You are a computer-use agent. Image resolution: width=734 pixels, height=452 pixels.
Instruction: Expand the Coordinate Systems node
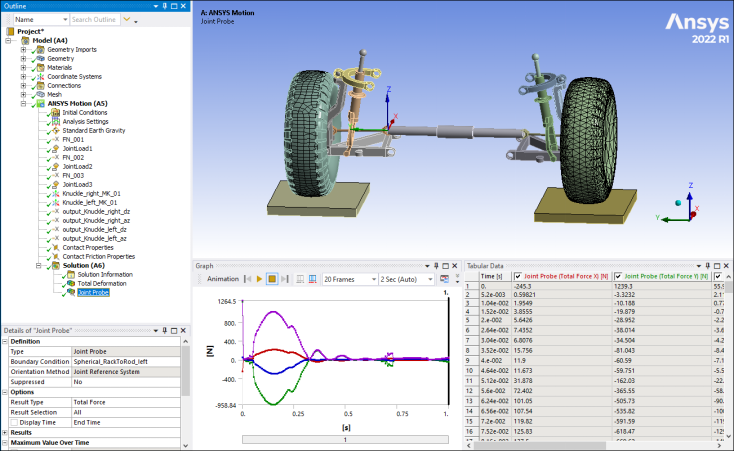[23, 77]
